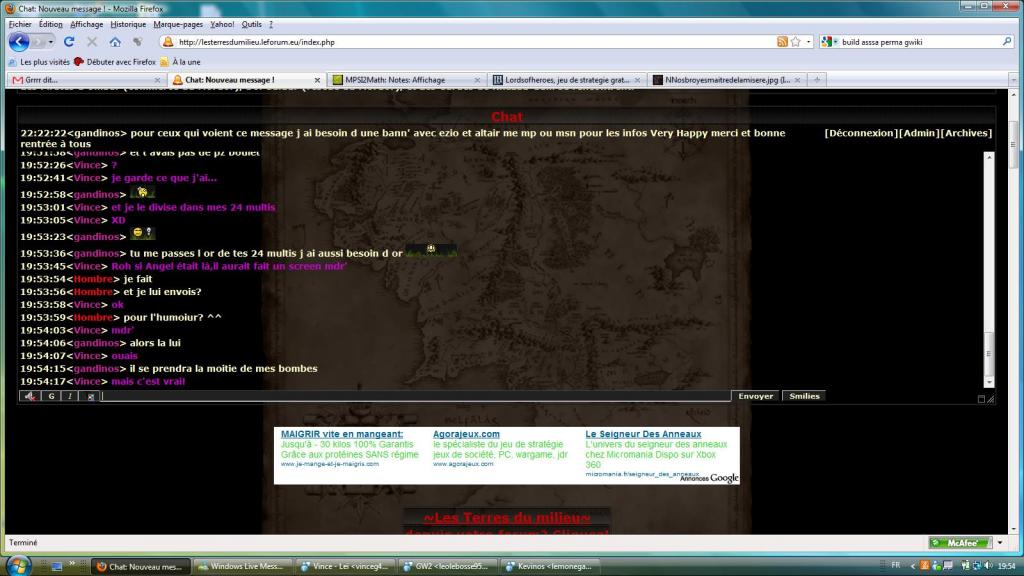This screenshot has width=1024, height=576.
Task: Open the Historique menu
Action: coord(128,24)
